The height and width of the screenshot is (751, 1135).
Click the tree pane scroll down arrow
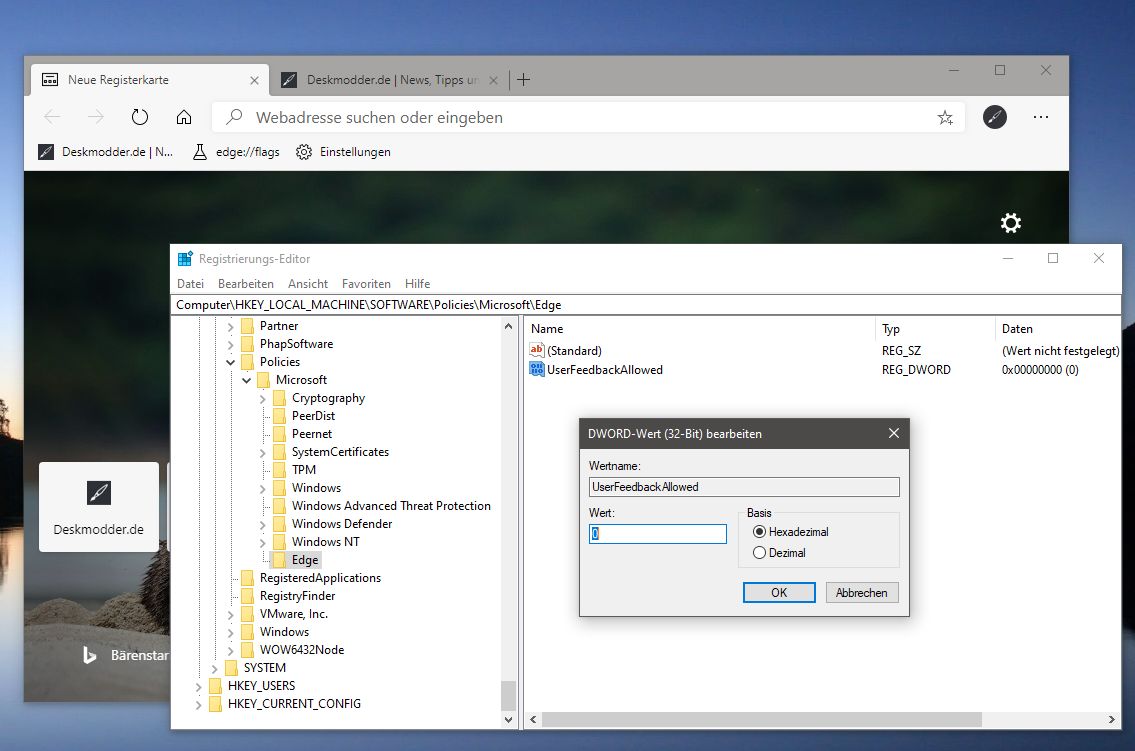coord(508,720)
